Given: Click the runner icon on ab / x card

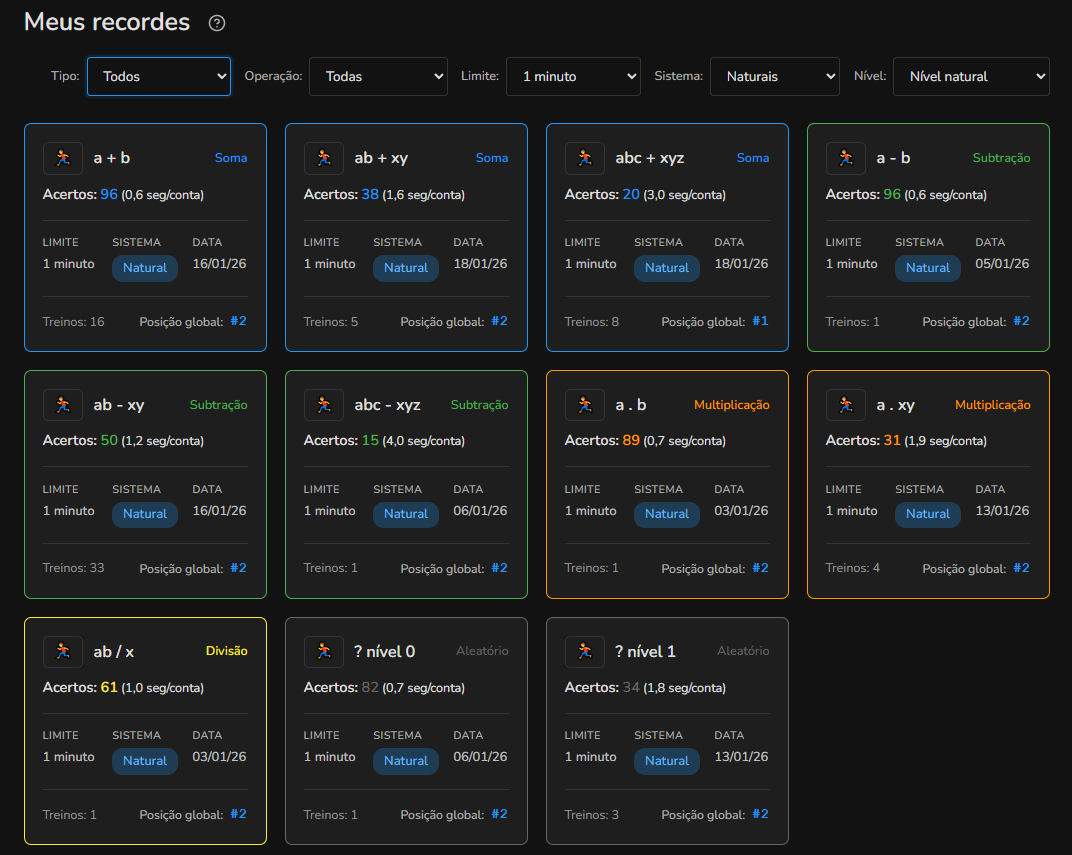Looking at the screenshot, I should (63, 652).
